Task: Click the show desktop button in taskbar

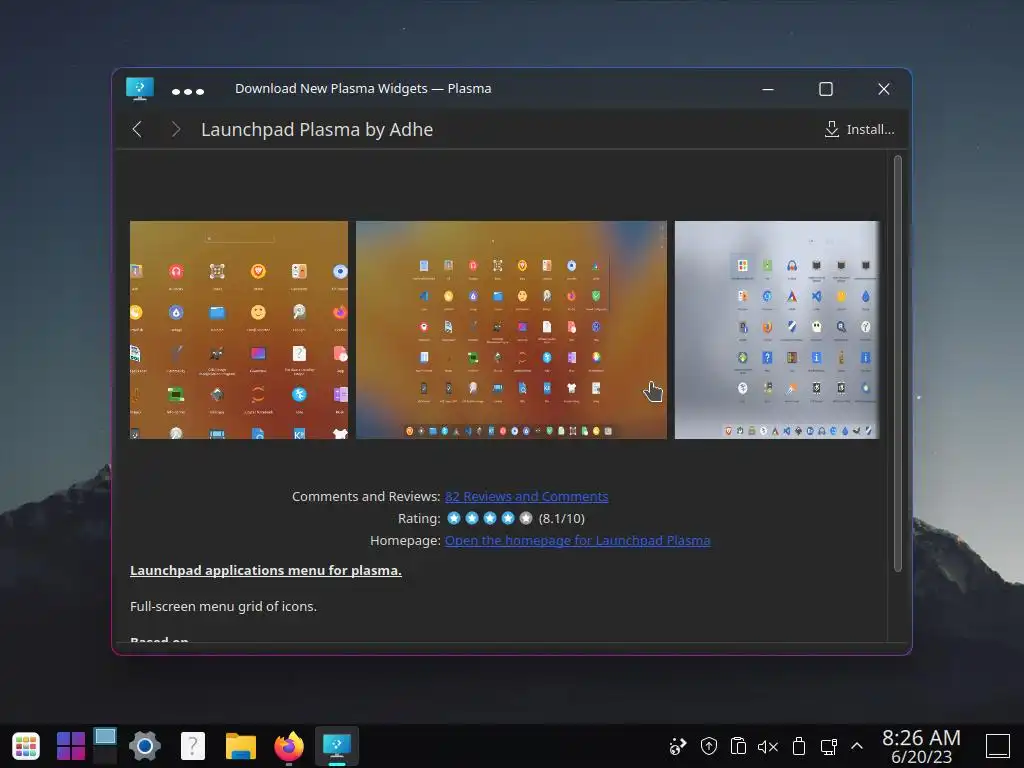Action: (x=998, y=746)
